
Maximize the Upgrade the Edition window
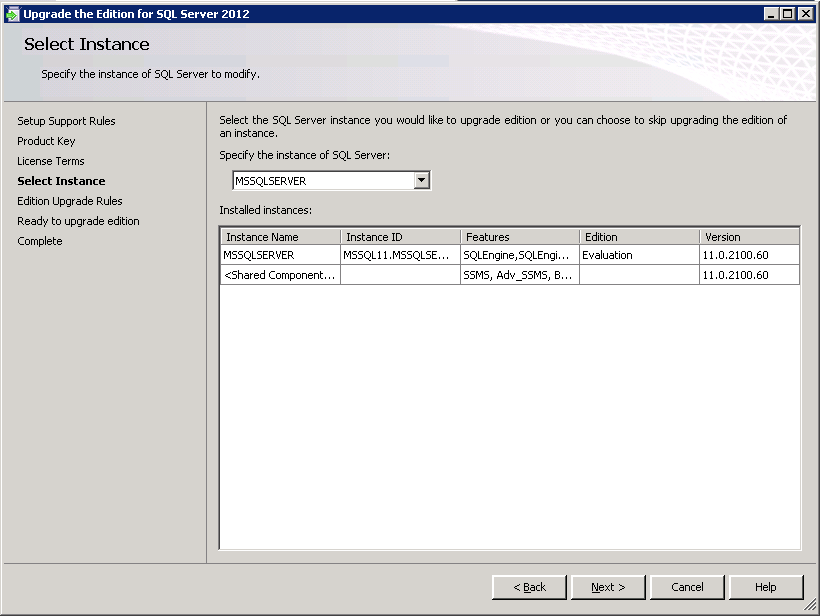pos(788,14)
